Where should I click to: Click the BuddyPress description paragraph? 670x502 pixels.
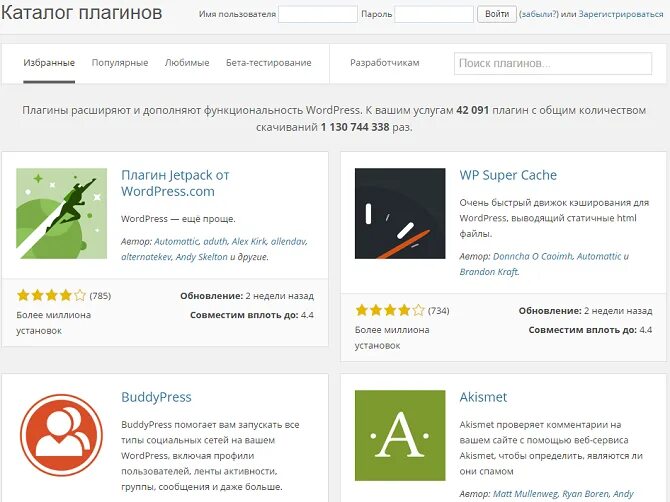click(x=210, y=455)
